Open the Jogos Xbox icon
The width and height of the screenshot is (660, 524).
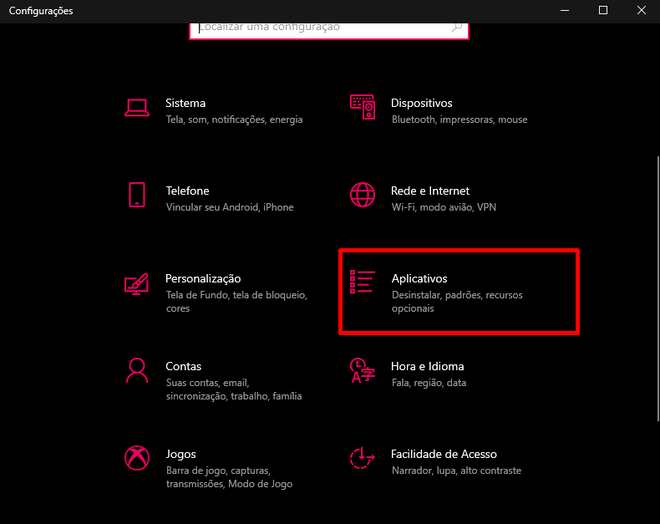137,458
